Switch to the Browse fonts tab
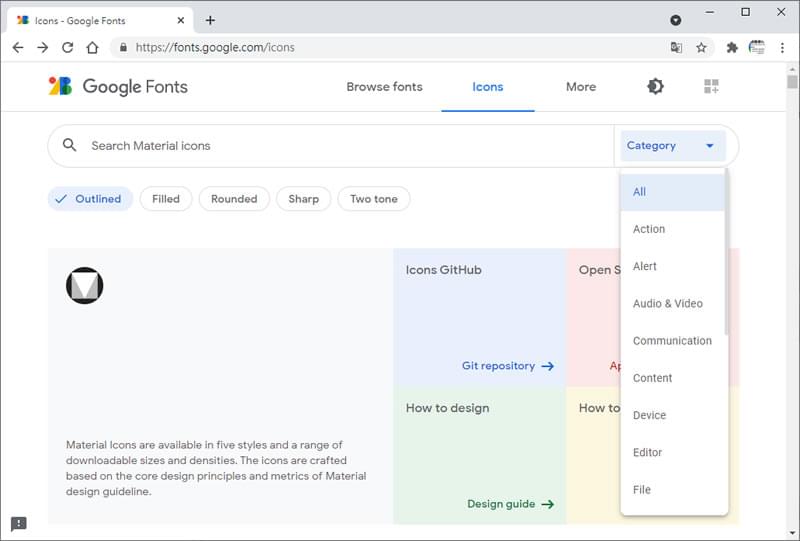Image resolution: width=800 pixels, height=541 pixels. coord(384,87)
